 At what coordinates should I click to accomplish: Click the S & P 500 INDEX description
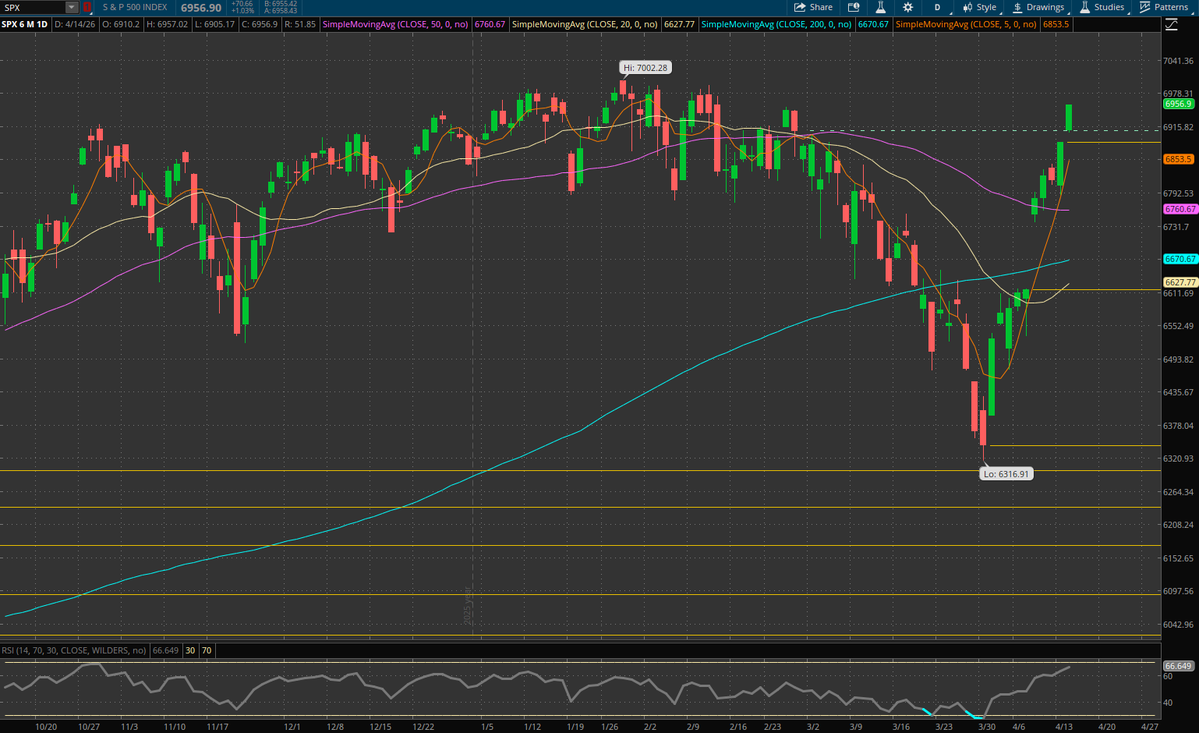tap(135, 8)
